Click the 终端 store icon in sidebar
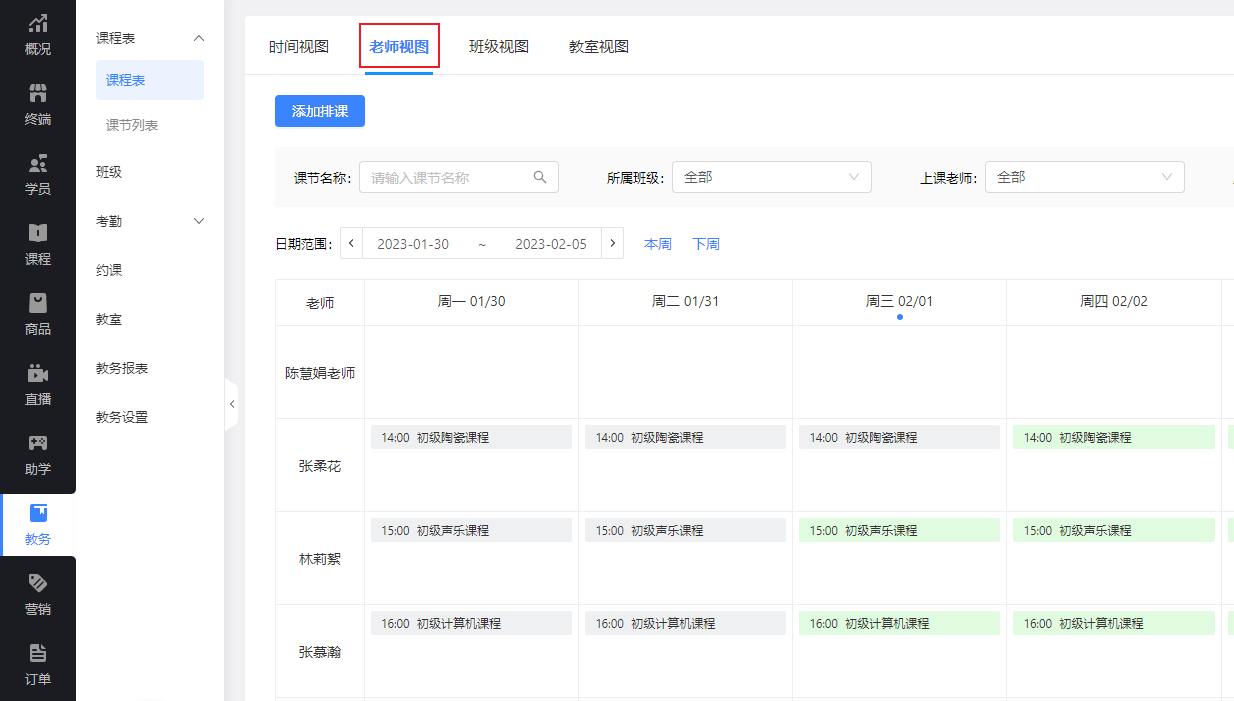 [38, 94]
